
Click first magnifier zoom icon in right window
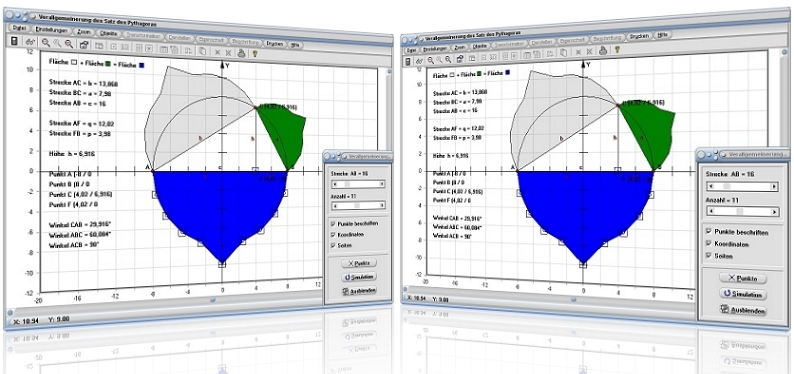(x=430, y=60)
